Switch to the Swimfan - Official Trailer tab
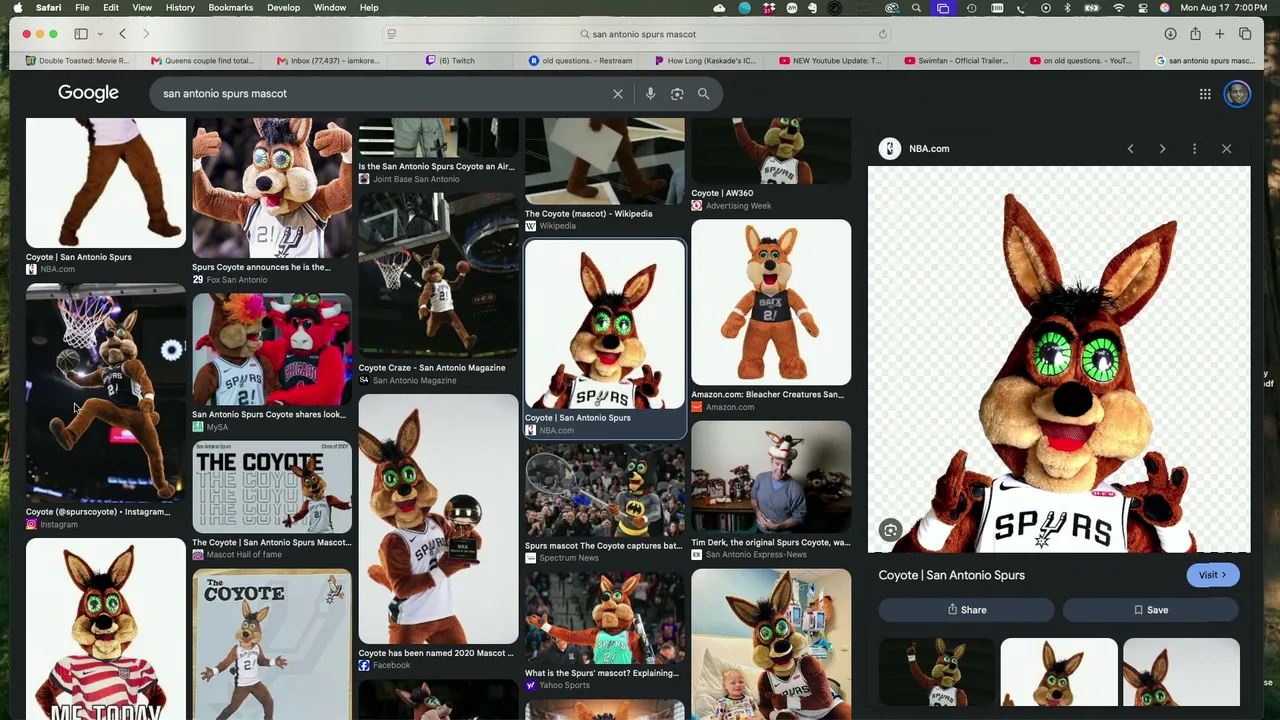The image size is (1280, 720). (x=956, y=61)
